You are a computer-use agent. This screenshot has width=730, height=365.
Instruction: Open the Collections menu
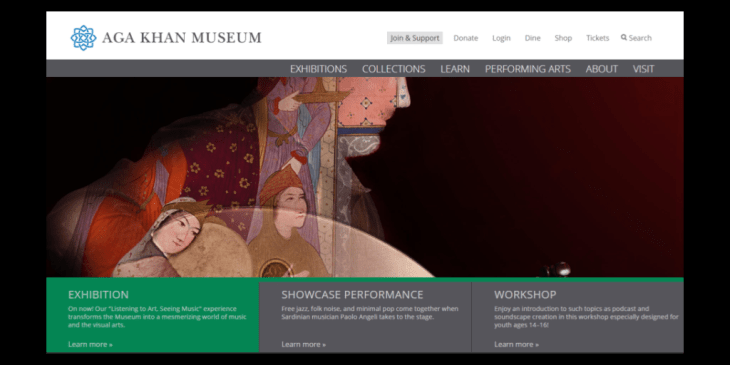(x=393, y=69)
